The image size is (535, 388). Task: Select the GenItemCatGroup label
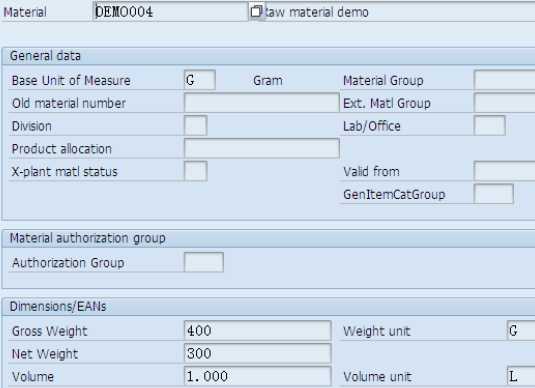[x=394, y=195]
